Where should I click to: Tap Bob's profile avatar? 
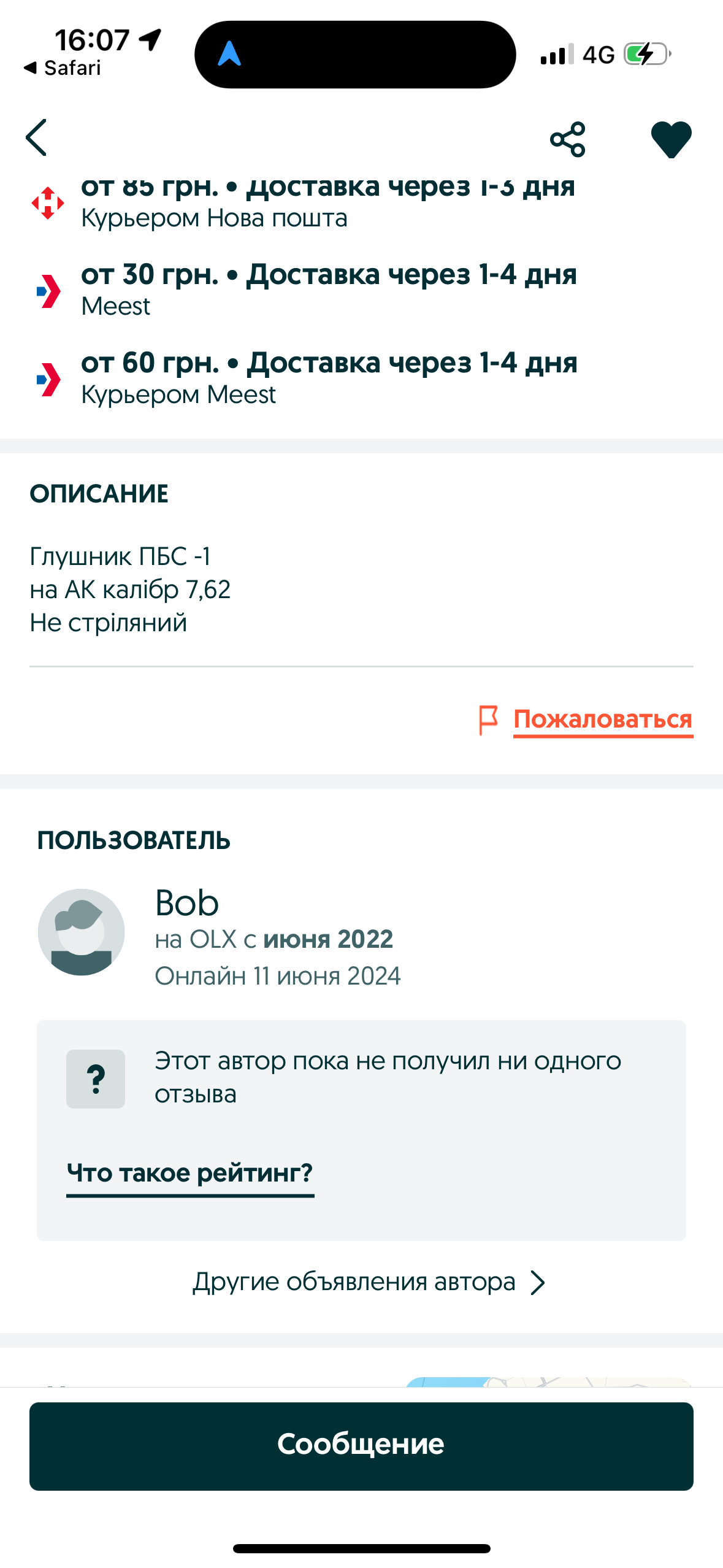pyautogui.click(x=81, y=931)
